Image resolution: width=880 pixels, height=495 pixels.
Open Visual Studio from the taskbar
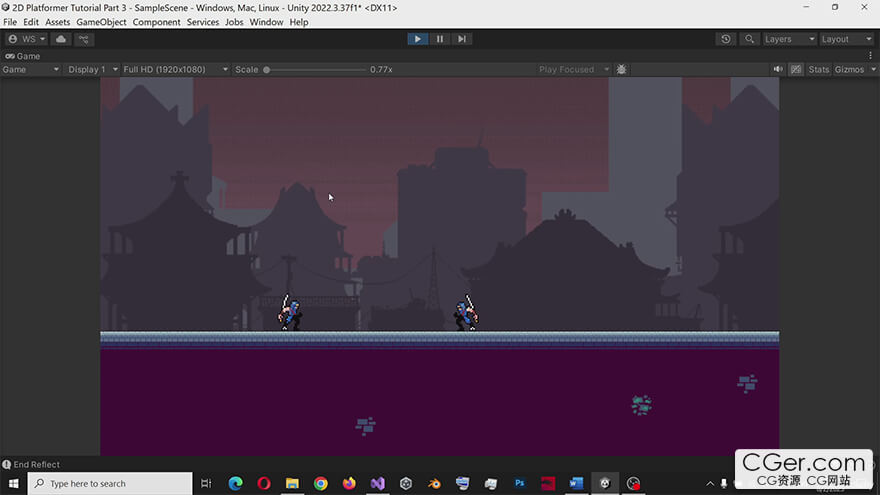tap(377, 483)
